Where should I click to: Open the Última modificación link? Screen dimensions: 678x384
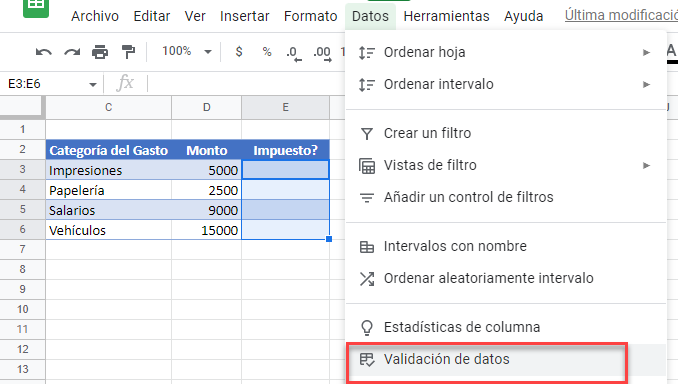point(621,15)
